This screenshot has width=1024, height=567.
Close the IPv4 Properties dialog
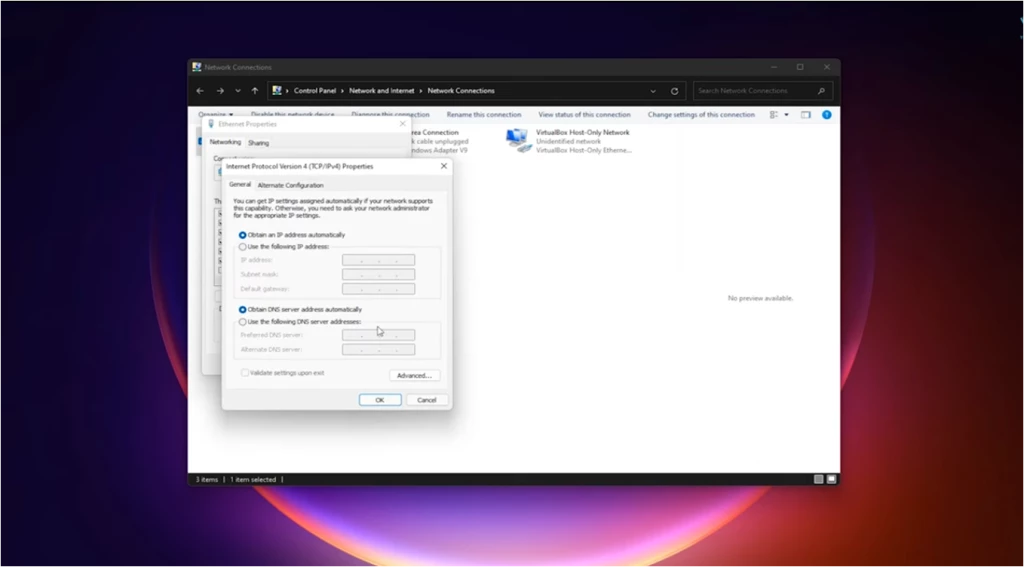(x=444, y=167)
